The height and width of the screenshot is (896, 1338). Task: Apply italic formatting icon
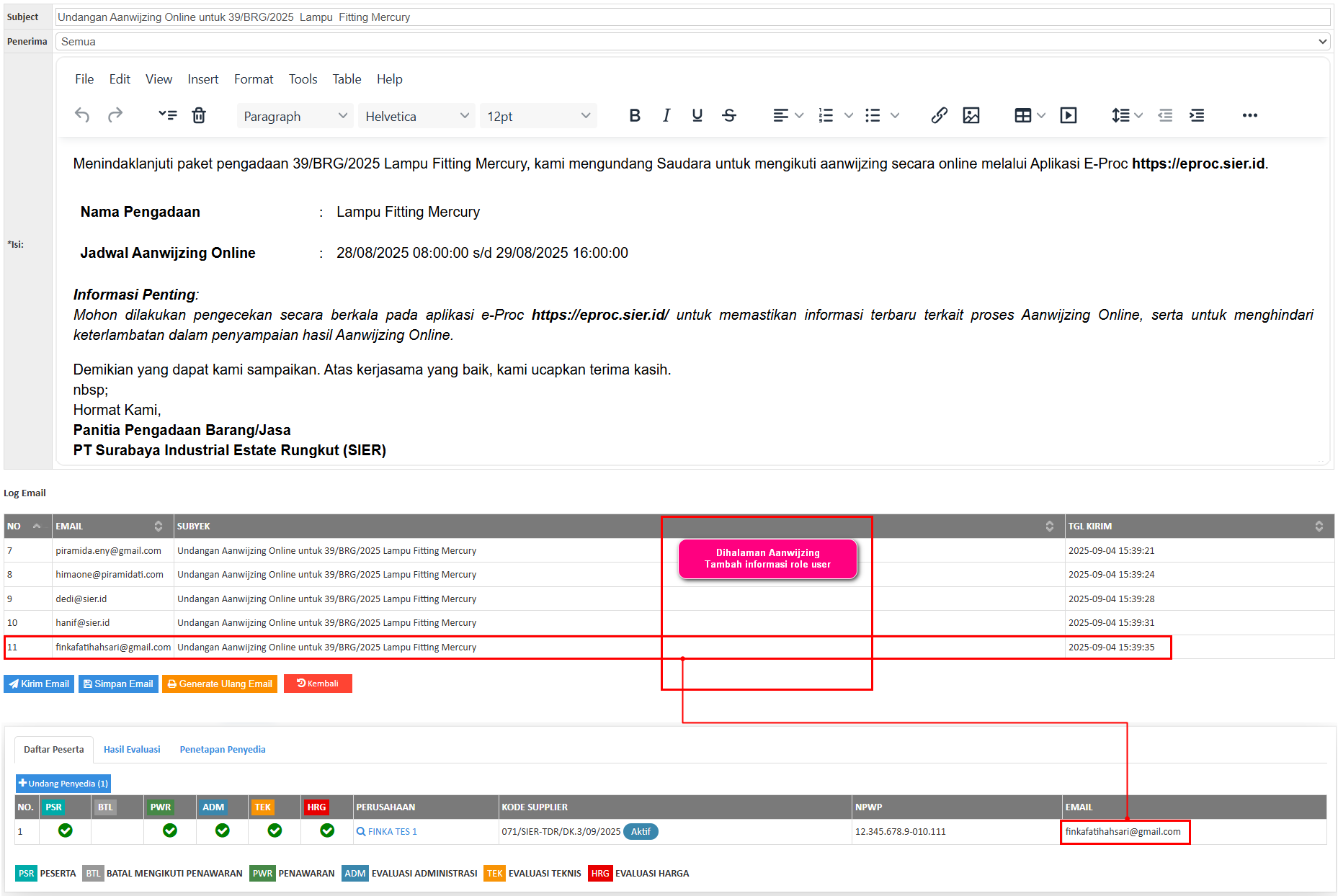click(666, 115)
